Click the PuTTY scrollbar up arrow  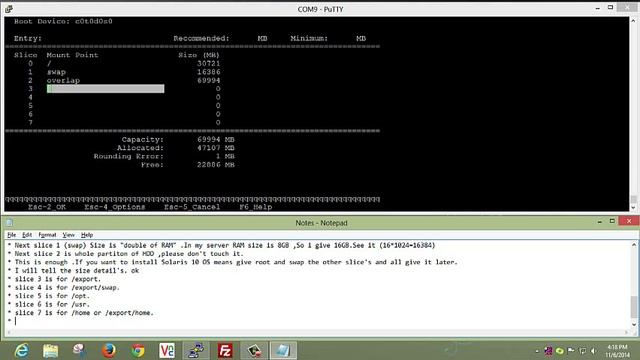coord(633,20)
